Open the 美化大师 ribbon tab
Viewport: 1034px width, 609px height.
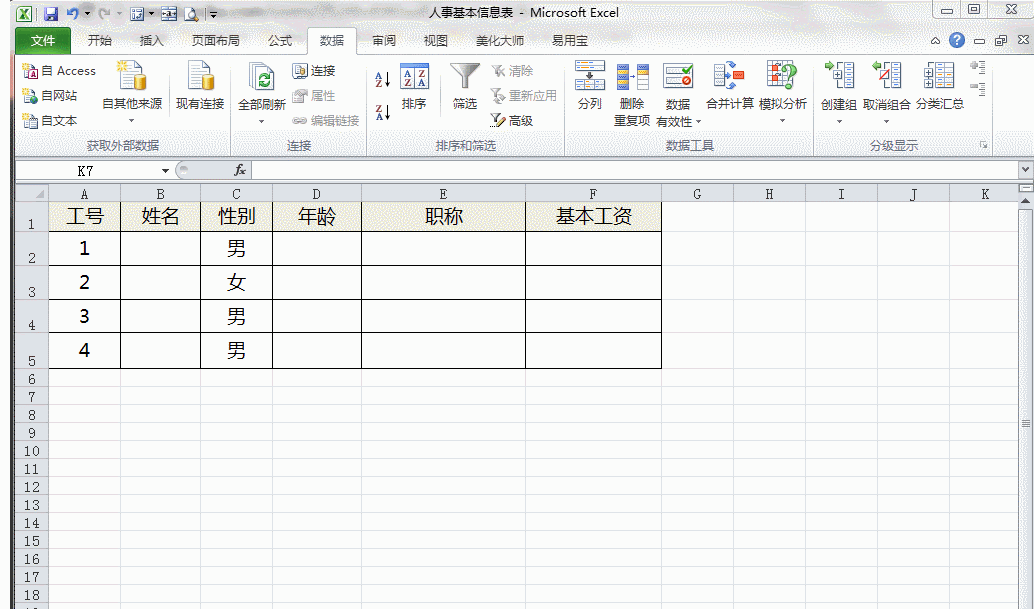click(x=500, y=41)
